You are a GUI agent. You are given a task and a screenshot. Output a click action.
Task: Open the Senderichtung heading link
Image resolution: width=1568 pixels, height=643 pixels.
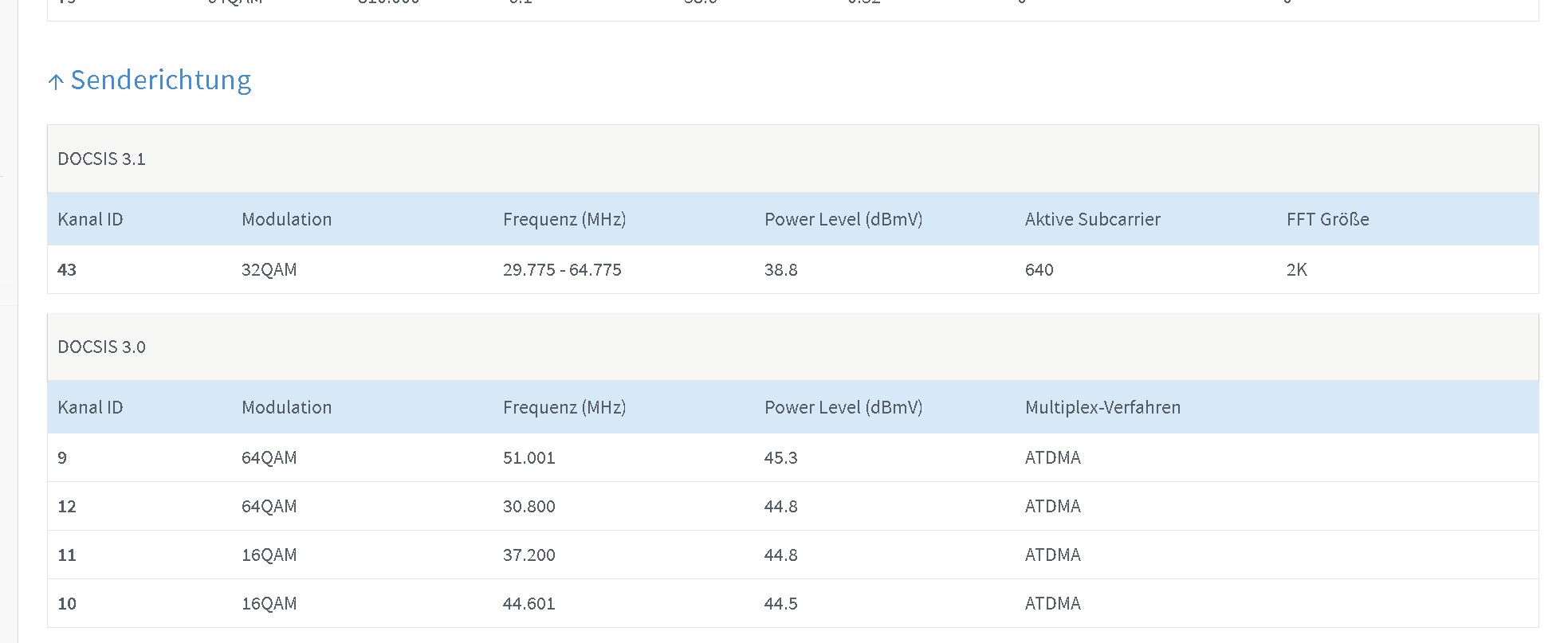click(x=160, y=80)
